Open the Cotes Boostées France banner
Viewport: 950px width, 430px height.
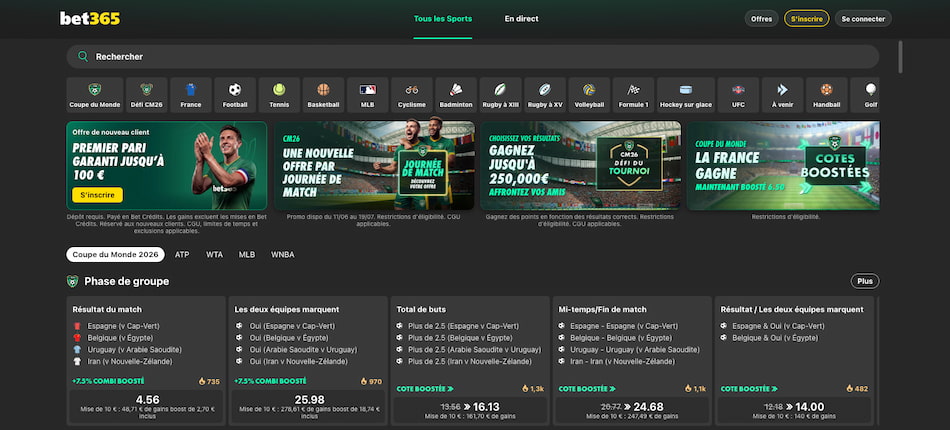coord(783,165)
